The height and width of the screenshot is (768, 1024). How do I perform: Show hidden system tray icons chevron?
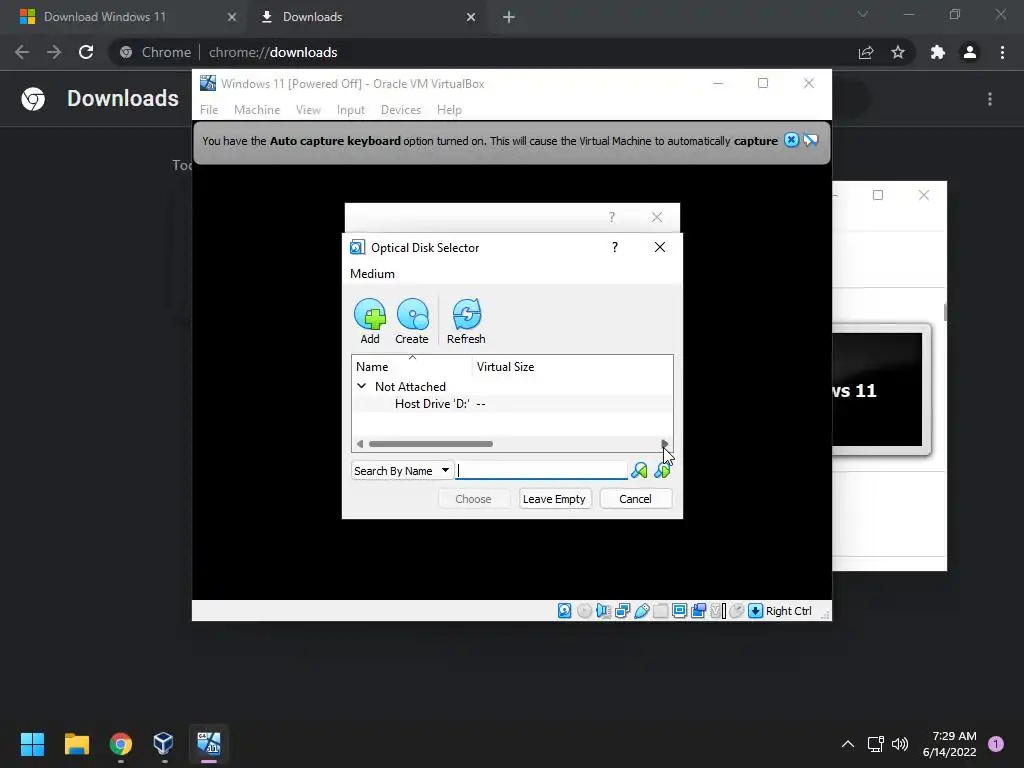coord(848,744)
